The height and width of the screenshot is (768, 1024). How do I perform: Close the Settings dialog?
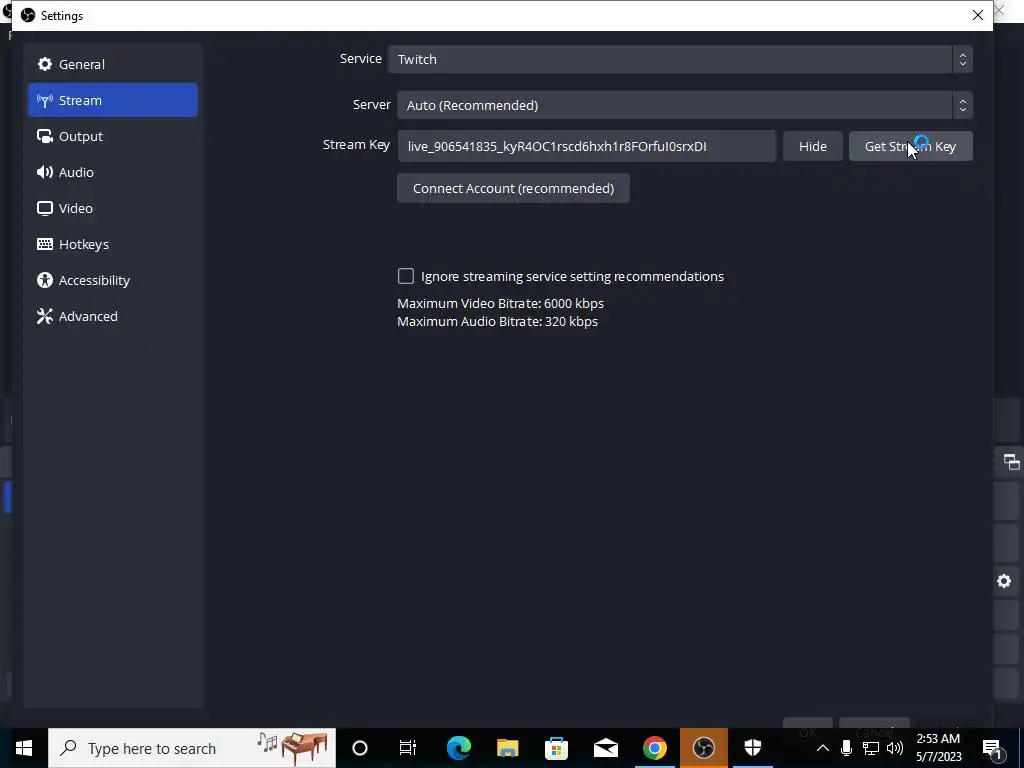pyautogui.click(x=978, y=15)
